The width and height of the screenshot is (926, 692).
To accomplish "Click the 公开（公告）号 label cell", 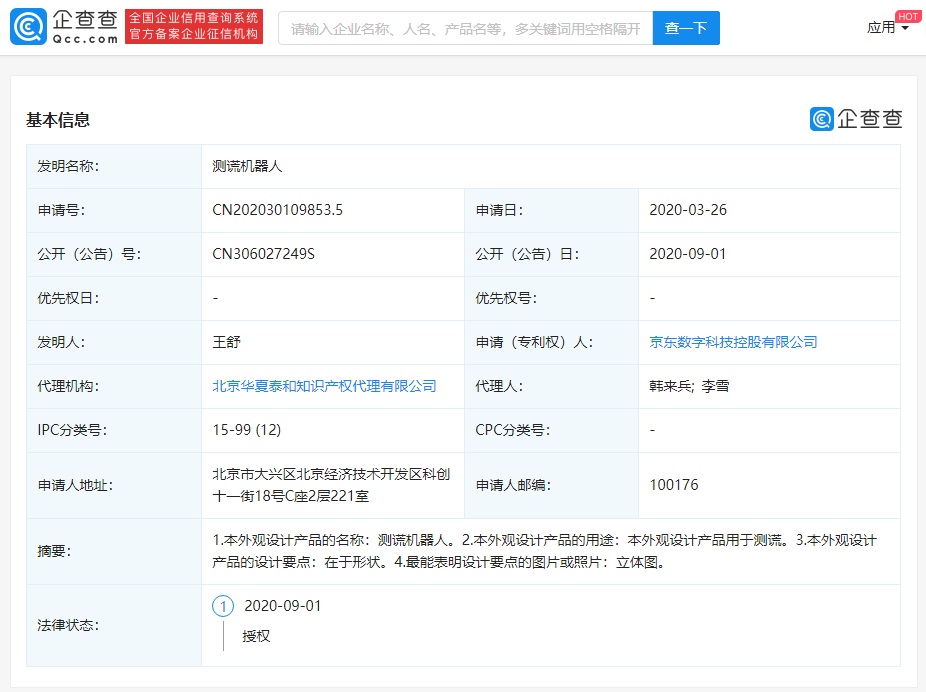I will pos(114,254).
